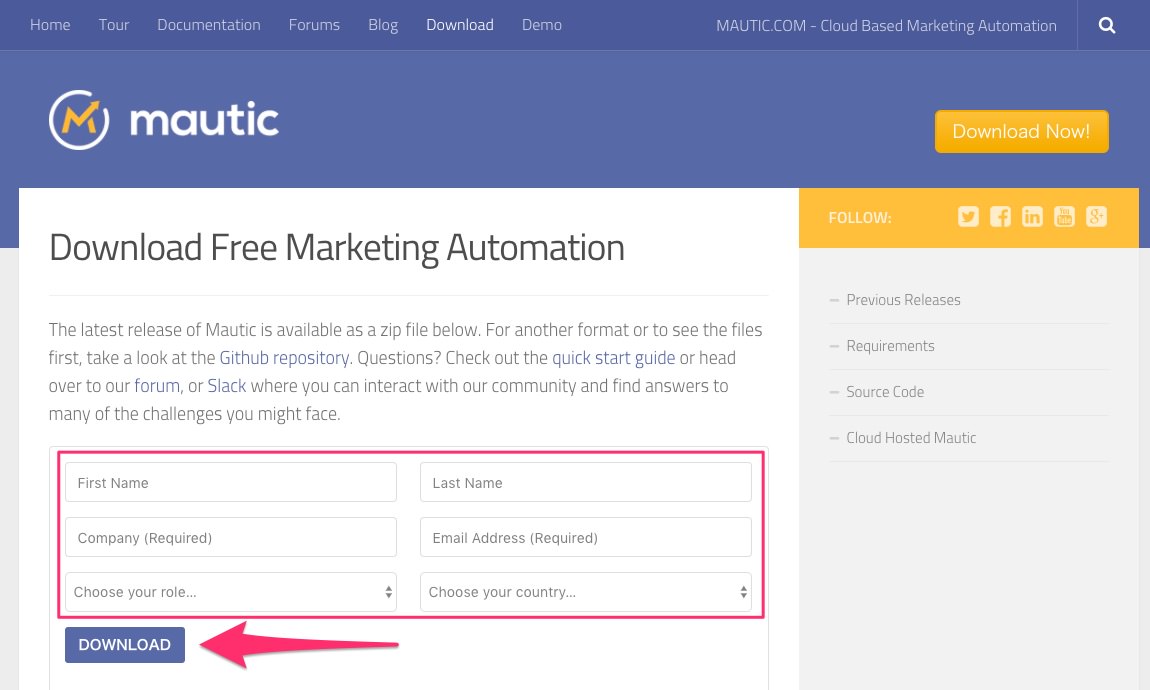Follow the forum link in the paragraph
The image size is (1150, 690).
[157, 386]
